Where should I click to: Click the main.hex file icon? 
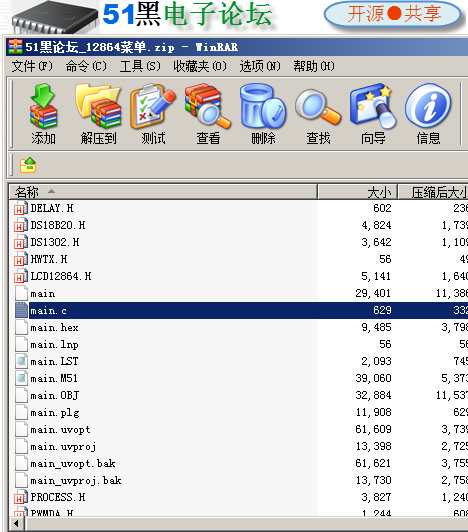(x=21, y=327)
